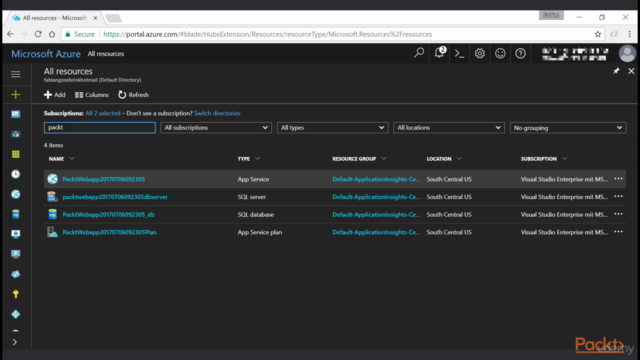Click the feedback smiley icon
This screenshot has width=640, height=360.
tap(500, 53)
